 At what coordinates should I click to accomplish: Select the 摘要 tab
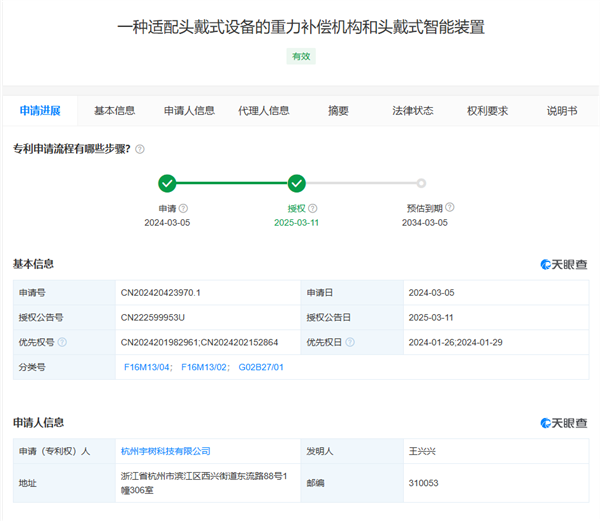pos(338,111)
